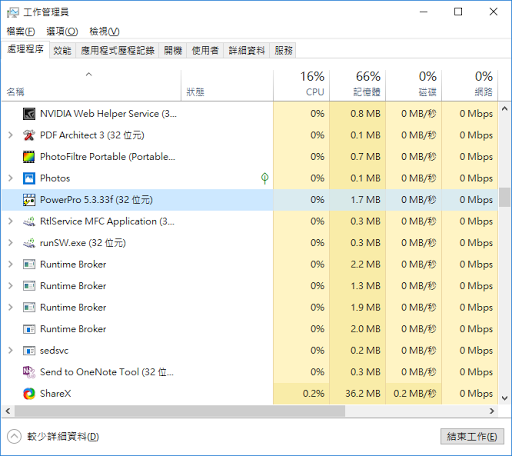
Task: Click the vertical scrollbar thumb
Action: pos(505,197)
